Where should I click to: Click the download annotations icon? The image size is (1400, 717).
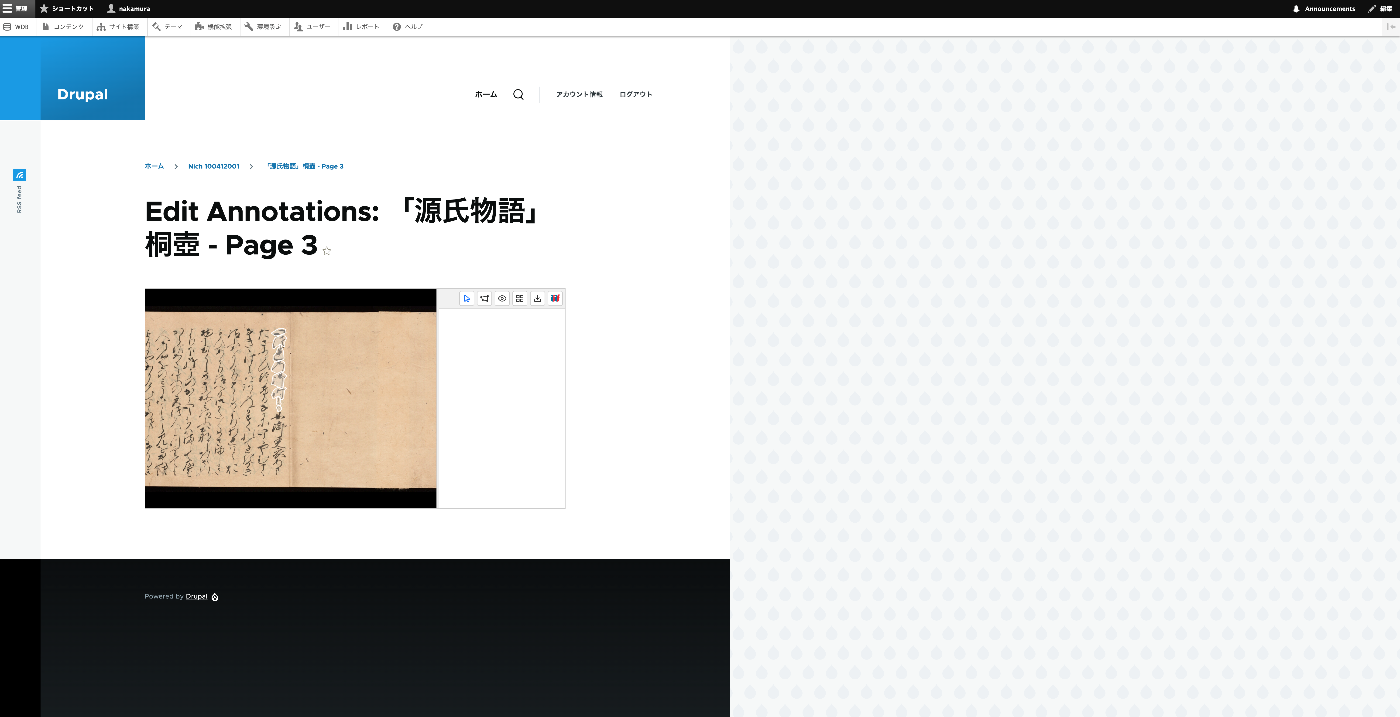(x=537, y=298)
